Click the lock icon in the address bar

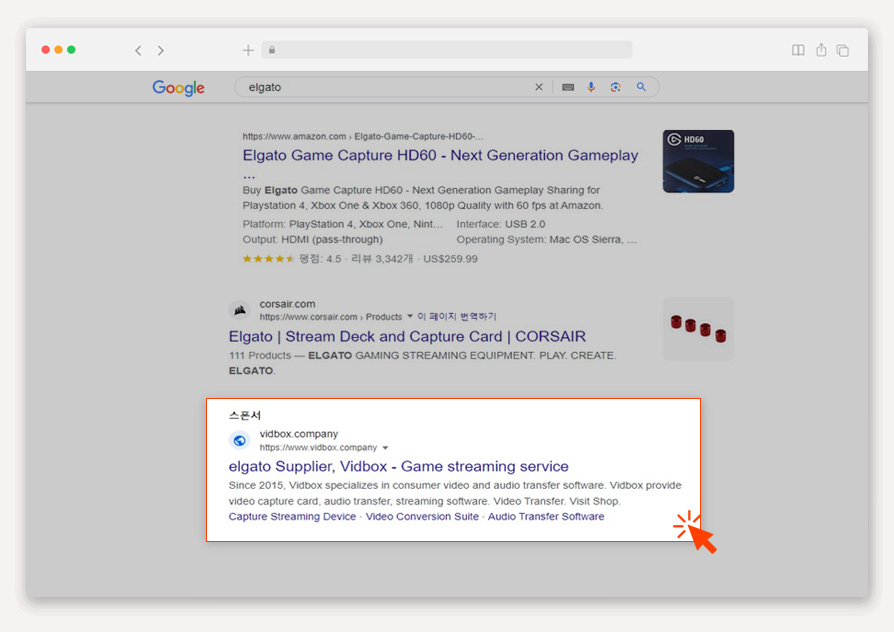pyautogui.click(x=272, y=50)
